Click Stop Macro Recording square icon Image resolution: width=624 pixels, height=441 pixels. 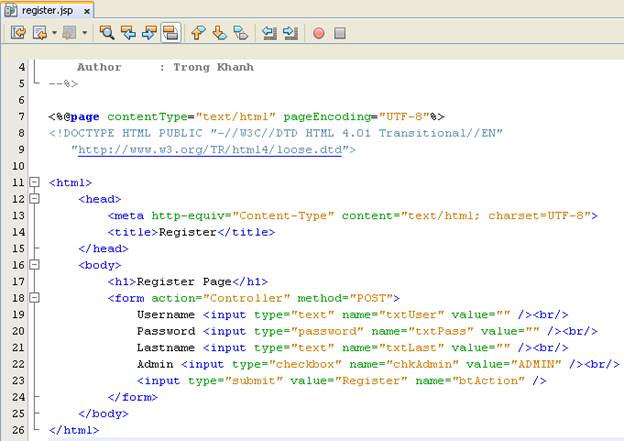tap(339, 33)
